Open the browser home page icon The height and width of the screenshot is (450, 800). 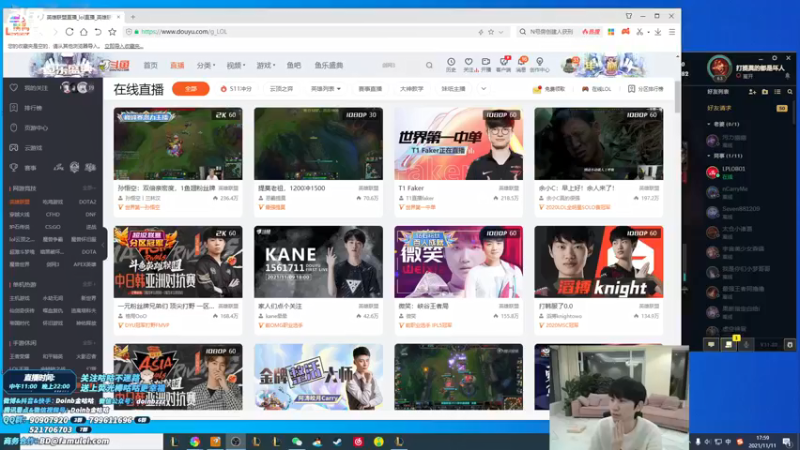point(84,32)
